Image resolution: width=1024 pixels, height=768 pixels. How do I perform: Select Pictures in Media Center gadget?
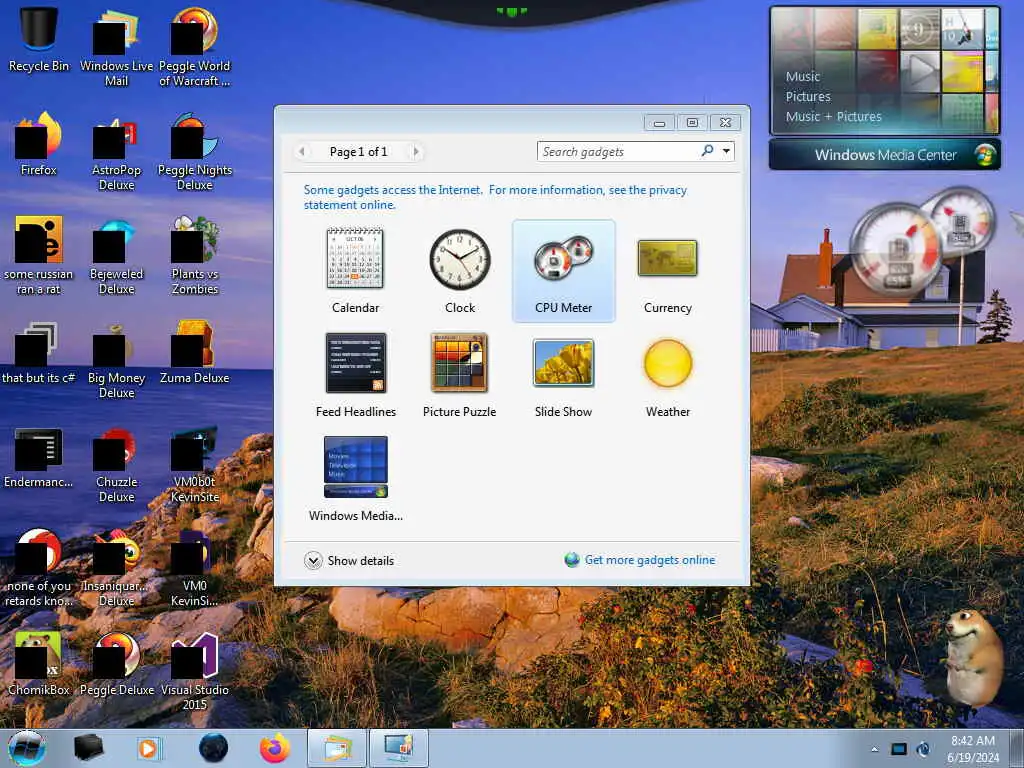pyautogui.click(x=808, y=97)
